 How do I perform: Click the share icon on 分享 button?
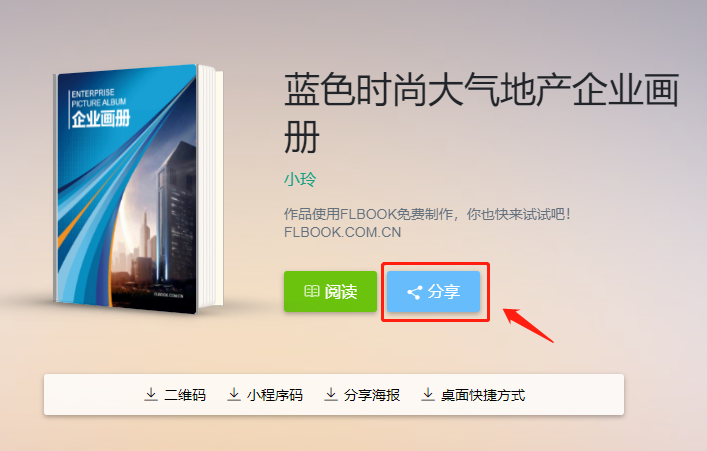point(414,292)
